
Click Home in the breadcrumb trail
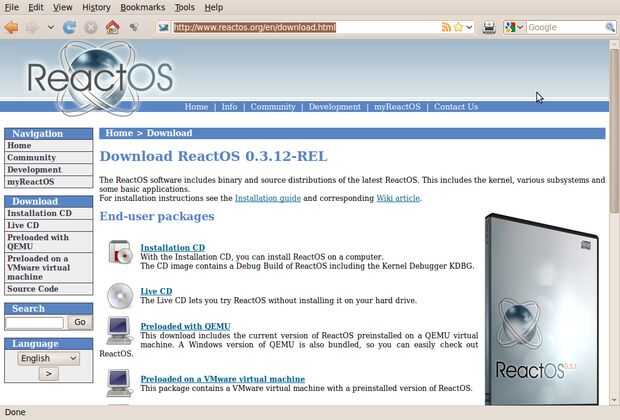pos(119,133)
